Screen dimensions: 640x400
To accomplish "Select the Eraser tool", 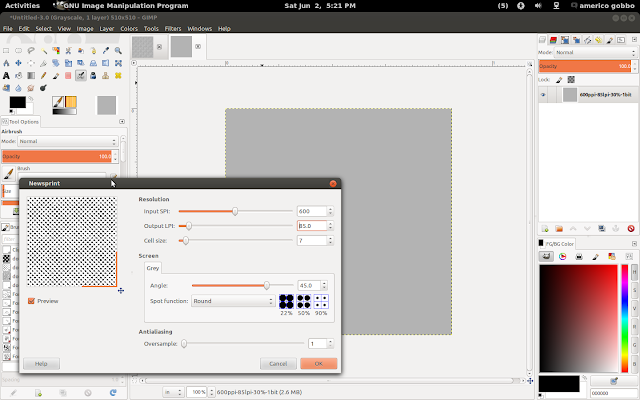I will tap(68, 76).
